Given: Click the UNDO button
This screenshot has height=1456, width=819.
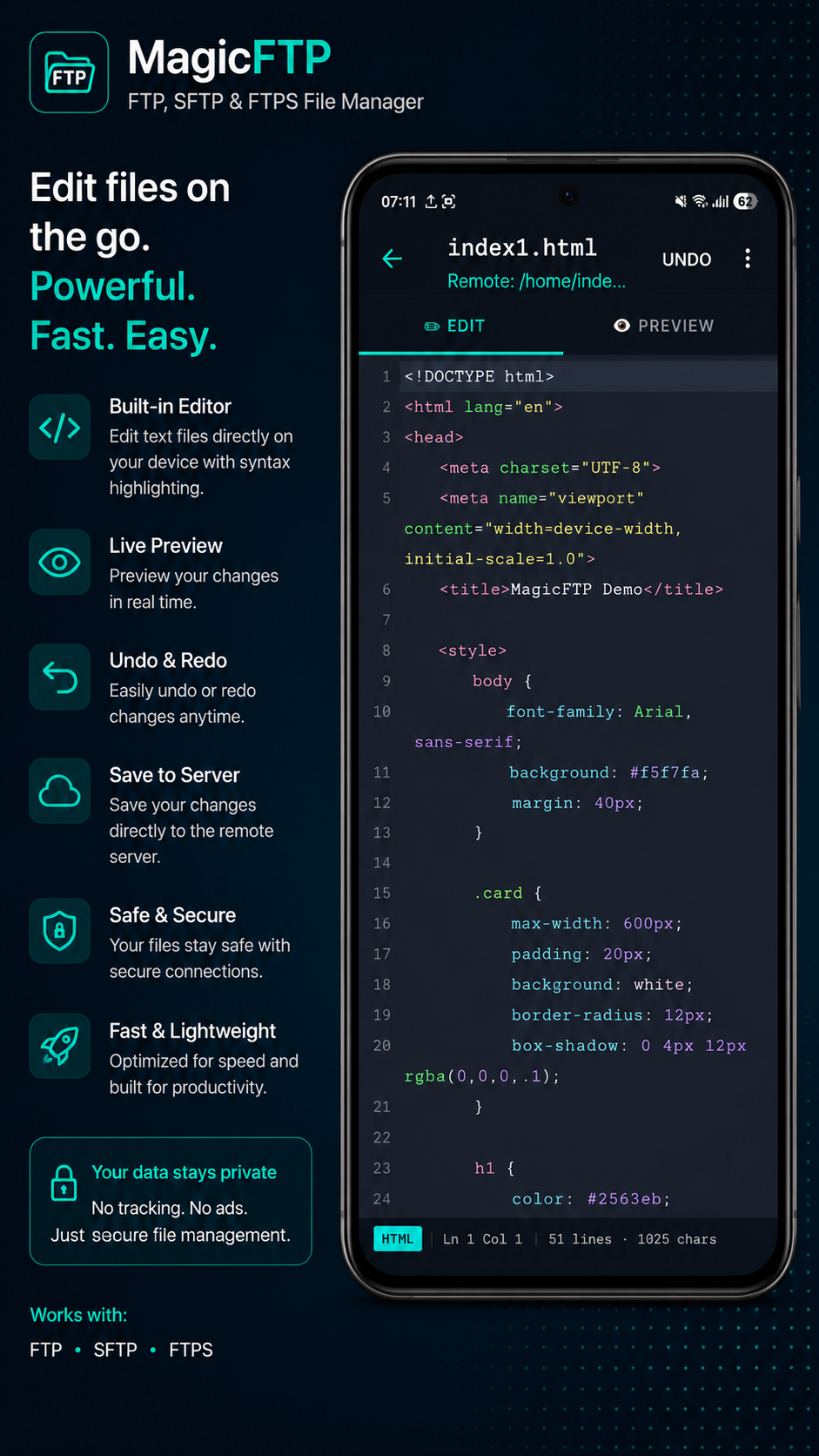Looking at the screenshot, I should 687,260.
